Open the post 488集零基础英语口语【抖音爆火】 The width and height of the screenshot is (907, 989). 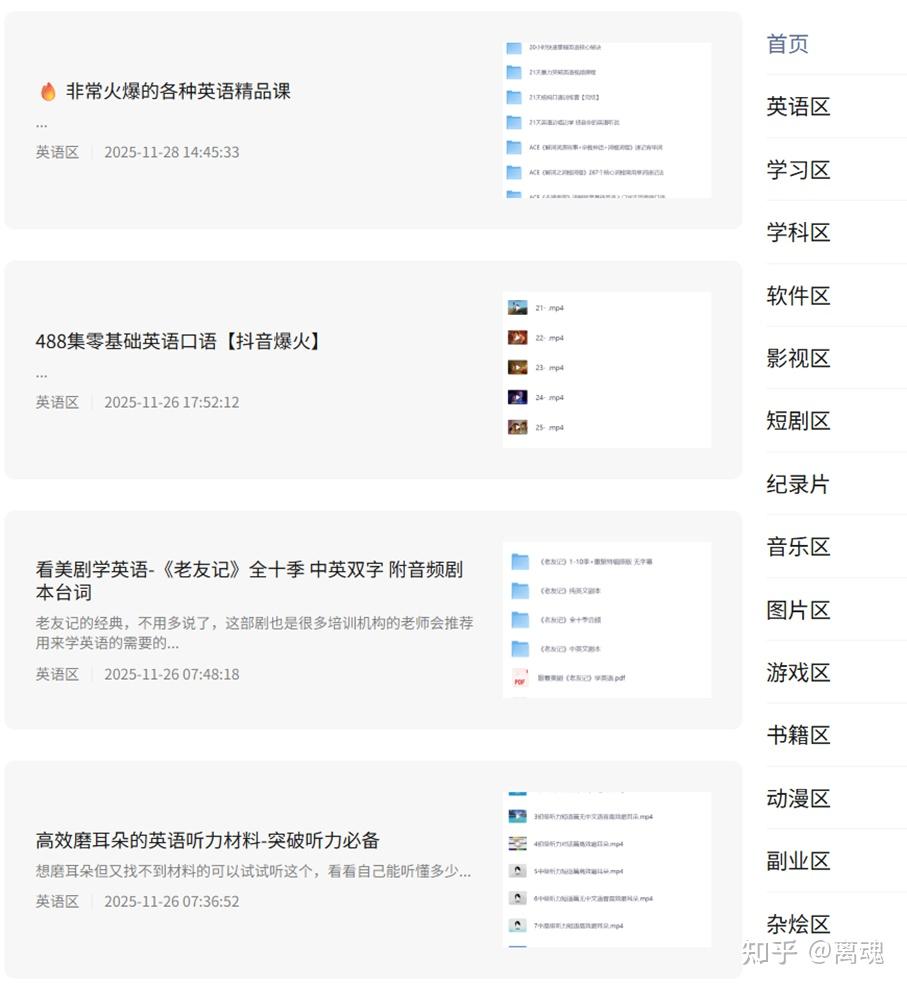178,341
